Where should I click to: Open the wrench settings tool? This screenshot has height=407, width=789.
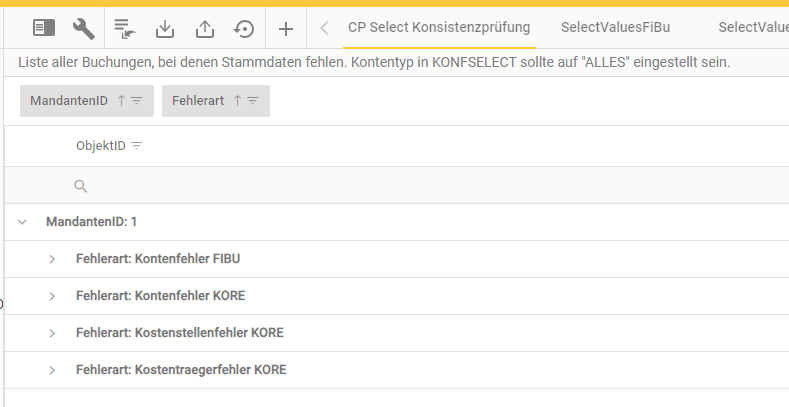(84, 28)
